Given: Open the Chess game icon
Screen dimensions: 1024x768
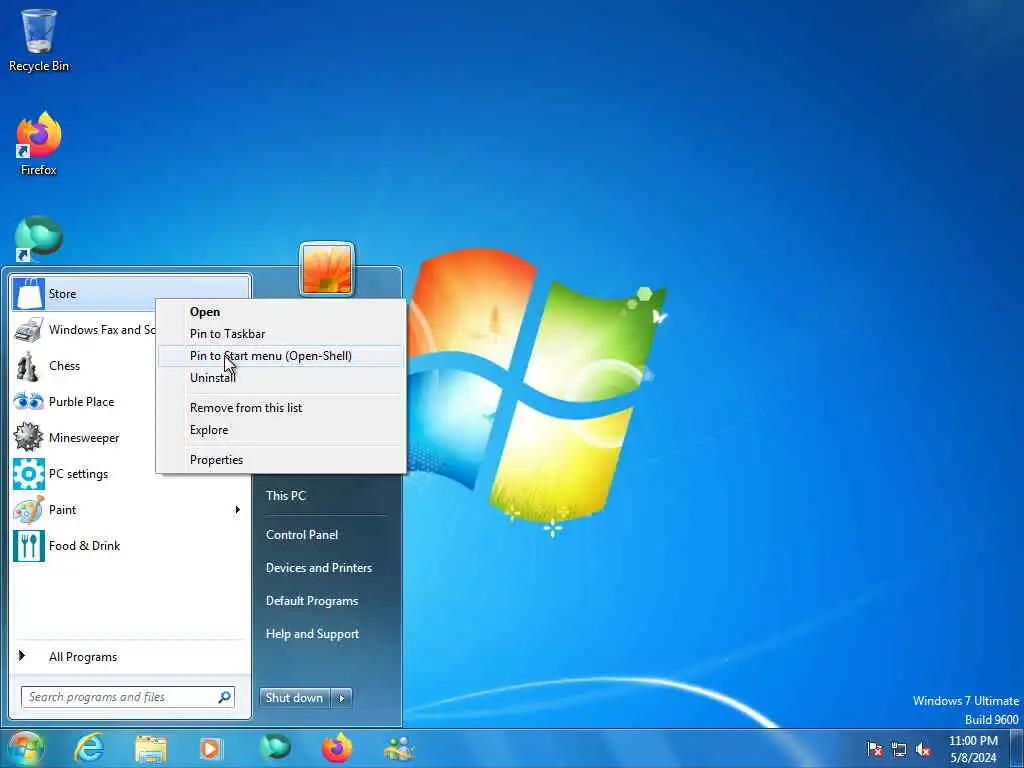Looking at the screenshot, I should [x=29, y=366].
